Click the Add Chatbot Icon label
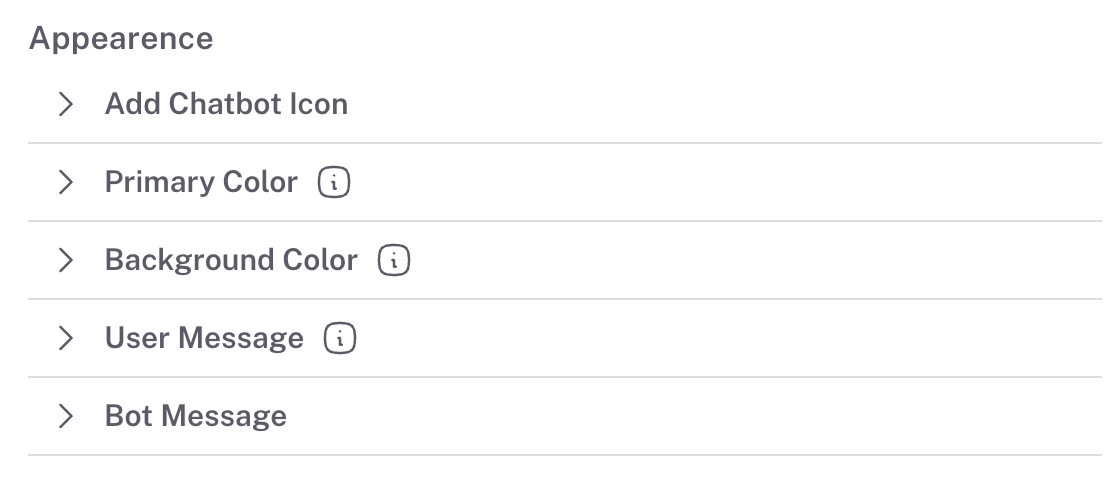The image size is (1120, 484). [226, 104]
